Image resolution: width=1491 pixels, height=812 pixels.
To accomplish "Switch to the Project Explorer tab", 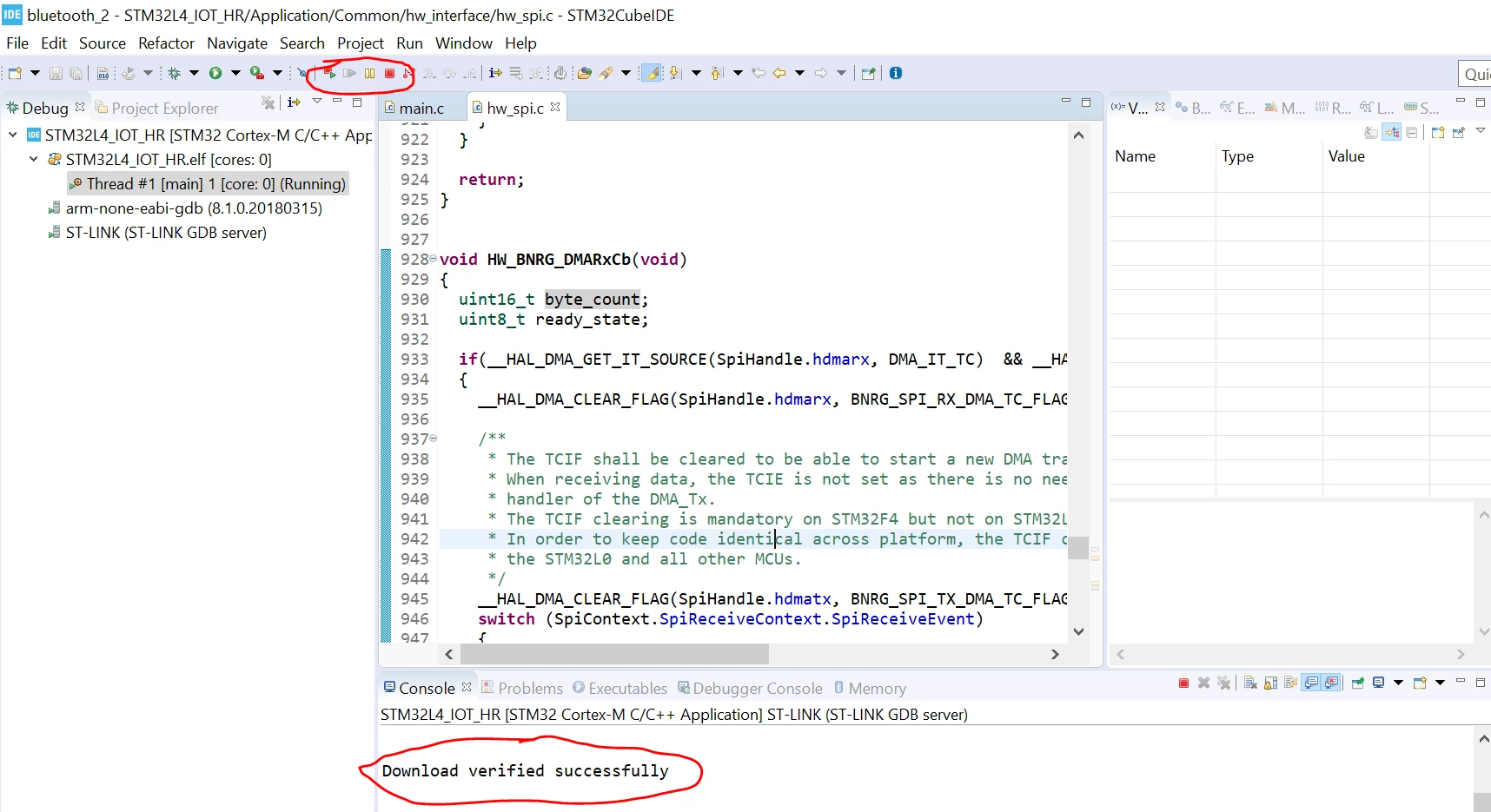I will tap(156, 108).
